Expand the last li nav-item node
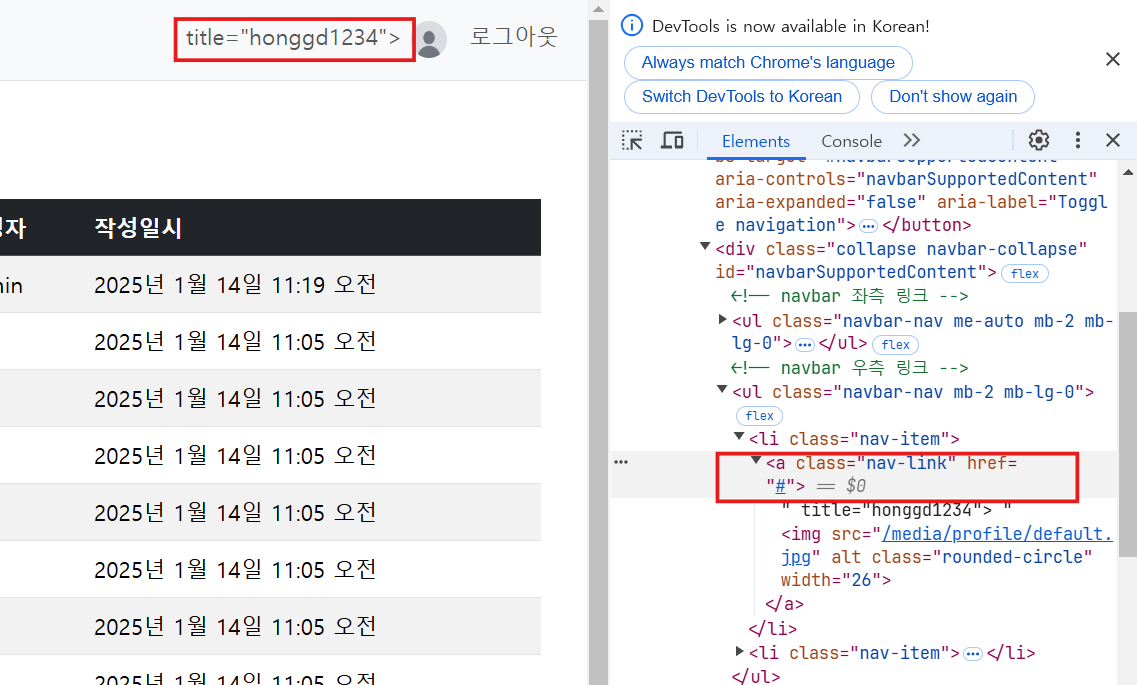The image size is (1137, 685). [x=739, y=651]
